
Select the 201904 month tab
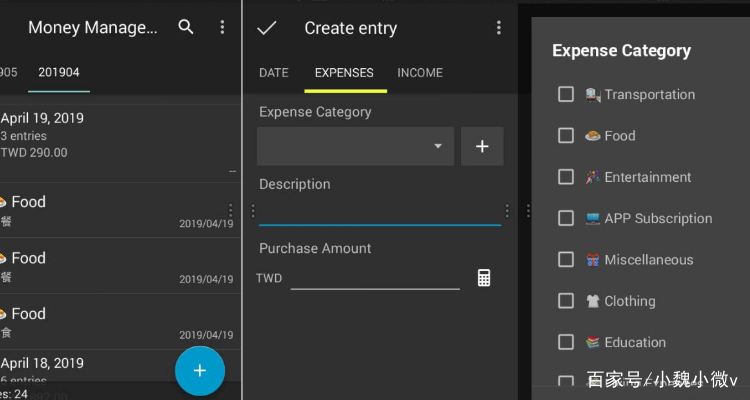click(x=59, y=72)
